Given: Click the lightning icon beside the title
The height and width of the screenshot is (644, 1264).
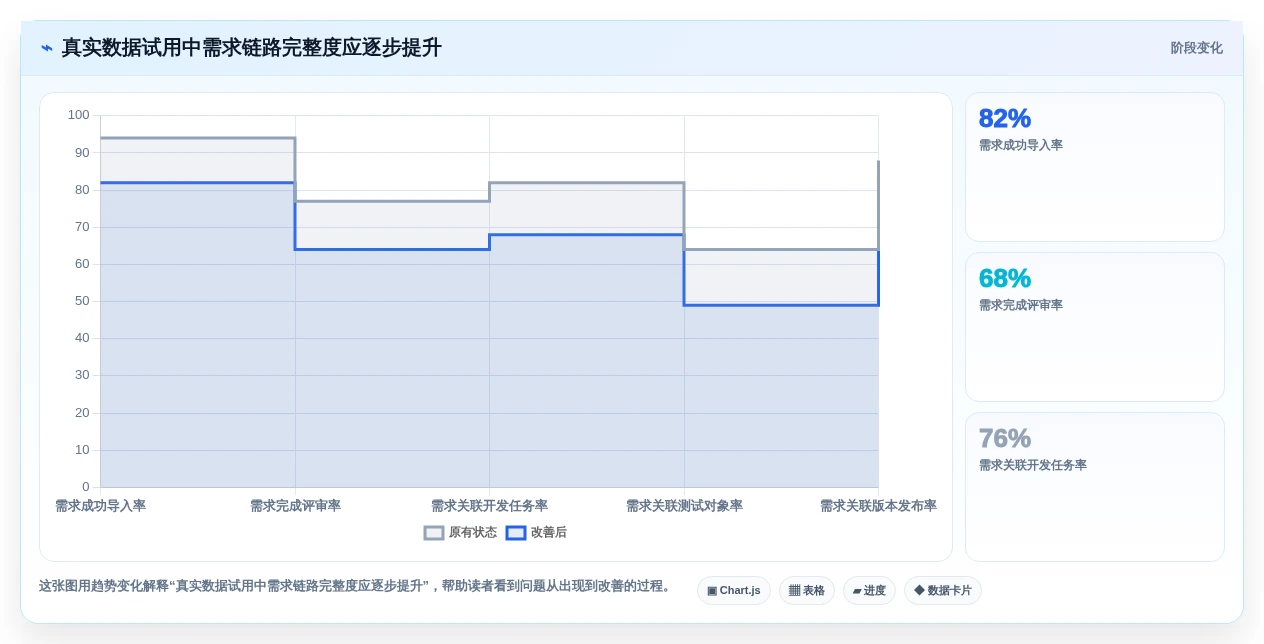Looking at the screenshot, I should click(x=47, y=48).
